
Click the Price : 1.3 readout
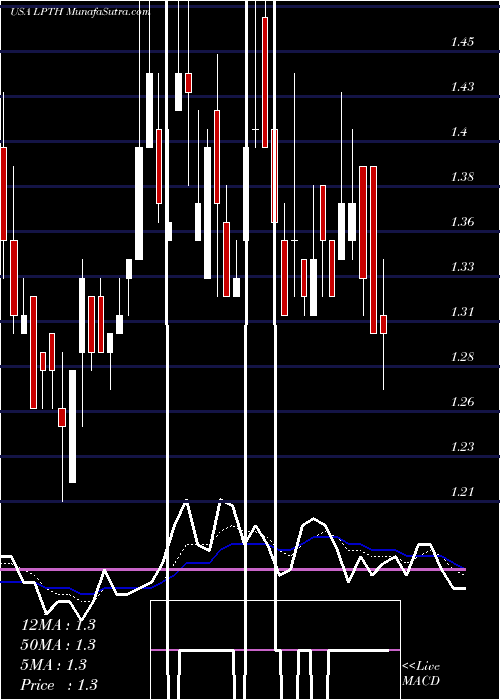[59, 685]
